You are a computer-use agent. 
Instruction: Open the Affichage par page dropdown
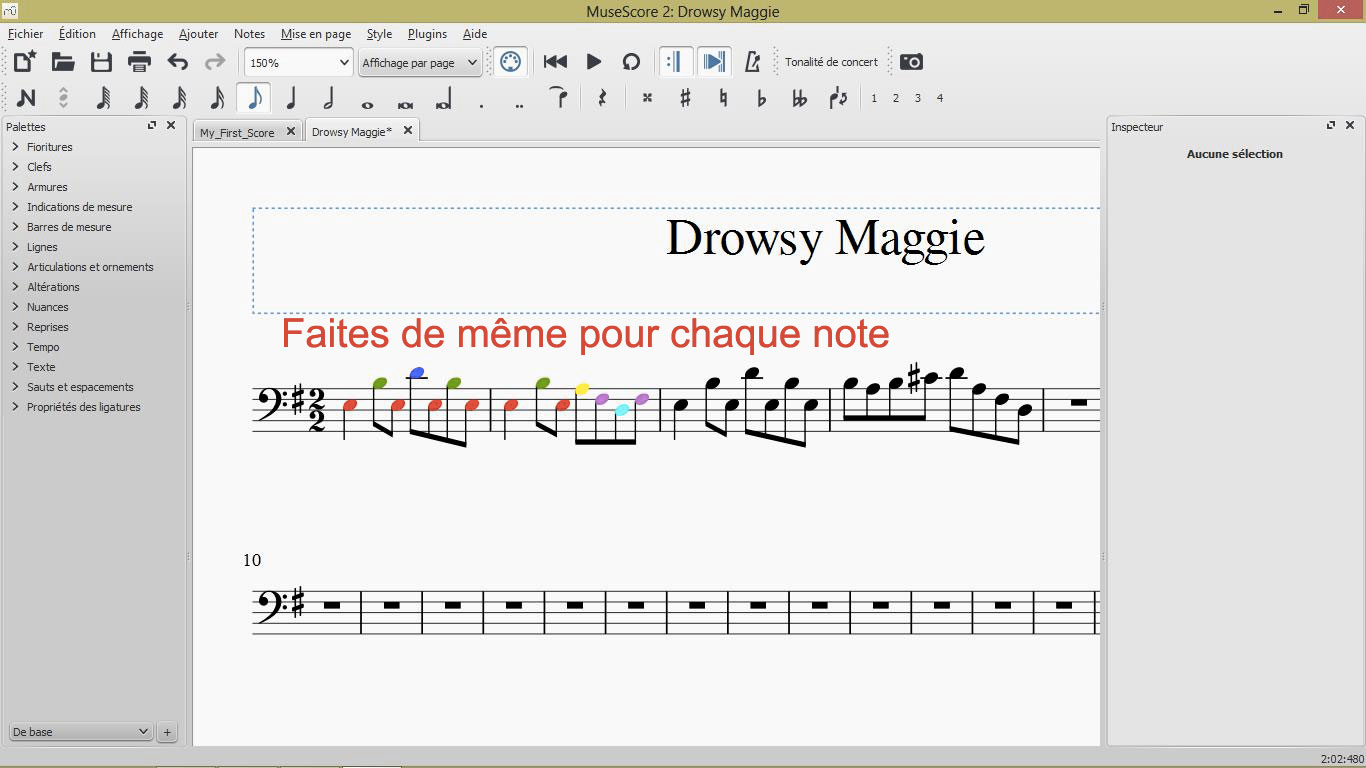[x=420, y=62]
